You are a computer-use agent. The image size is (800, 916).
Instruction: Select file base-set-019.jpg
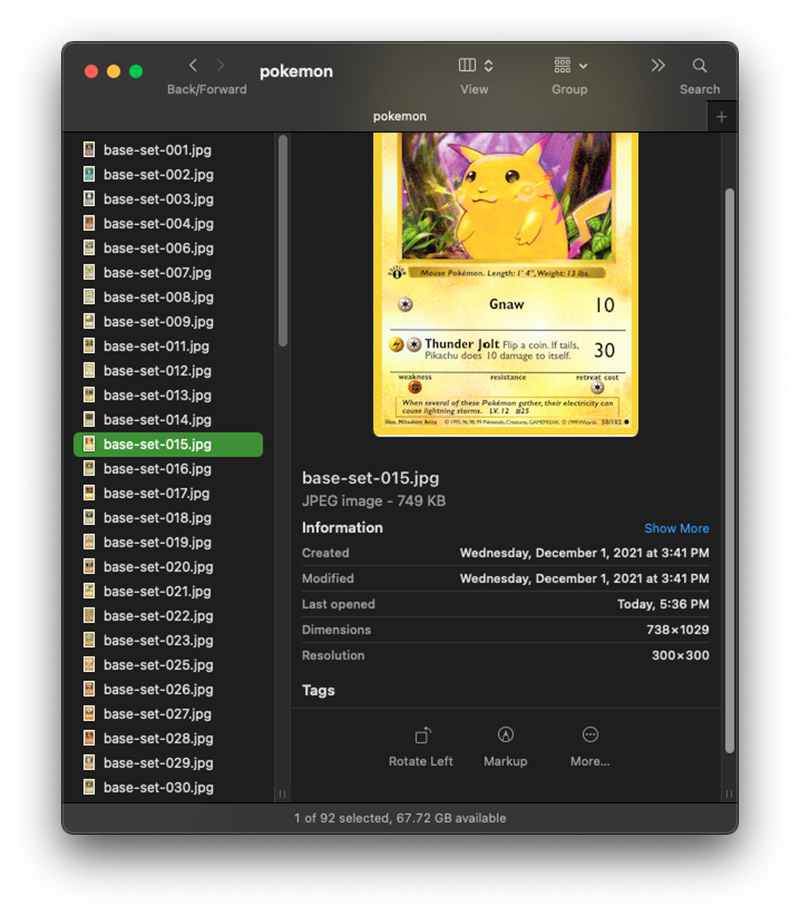[168, 543]
